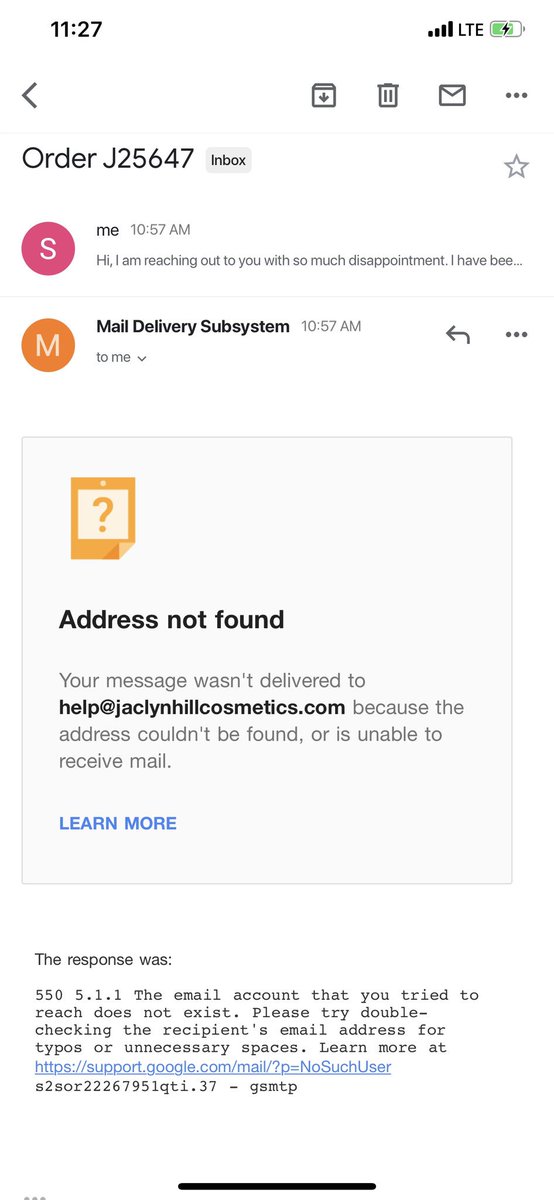
Task: Tap the Mail Delivery Subsystem sender name
Action: 193,326
